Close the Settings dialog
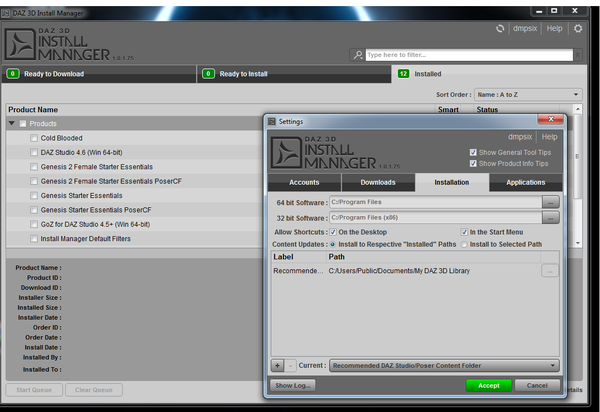Image resolution: width=600 pixels, height=412 pixels. click(550, 119)
